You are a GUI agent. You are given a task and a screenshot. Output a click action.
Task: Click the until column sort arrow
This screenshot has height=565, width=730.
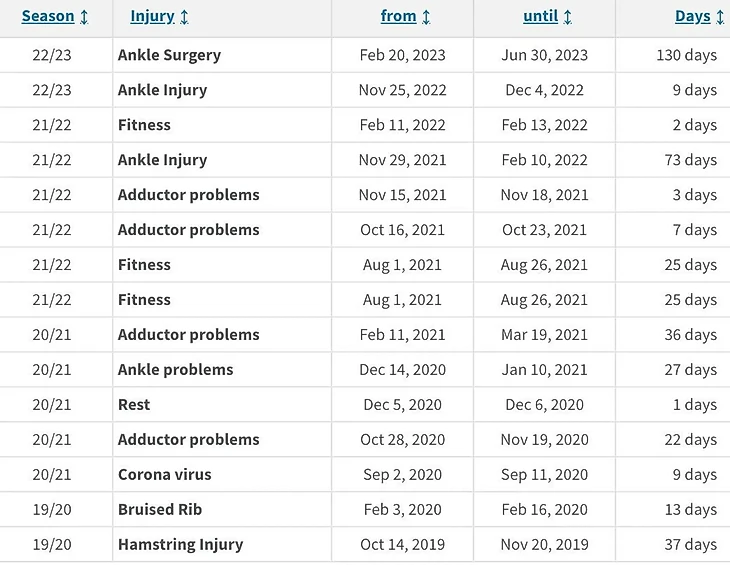[x=568, y=17]
